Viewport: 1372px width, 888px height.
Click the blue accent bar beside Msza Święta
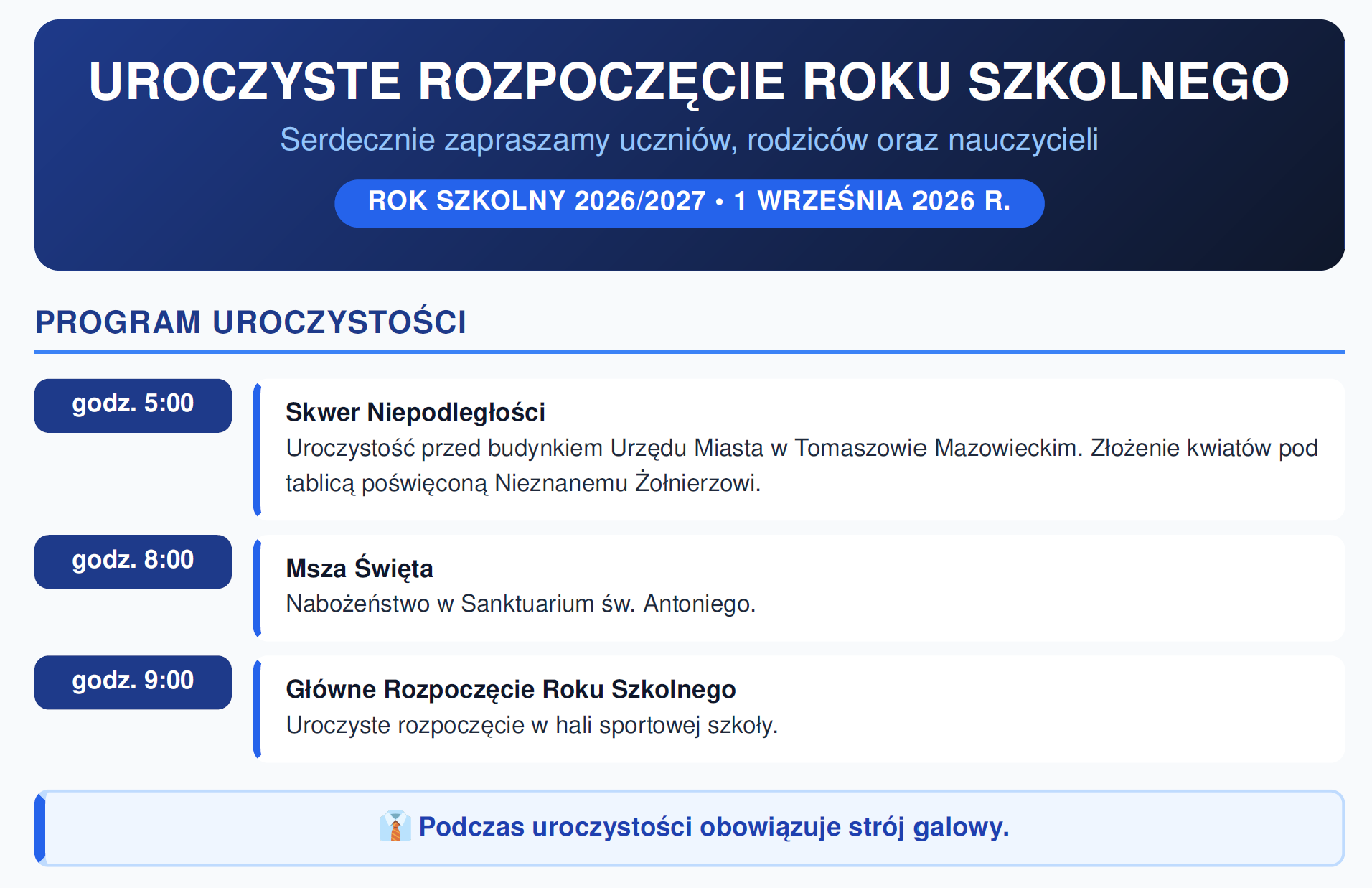pos(257,589)
